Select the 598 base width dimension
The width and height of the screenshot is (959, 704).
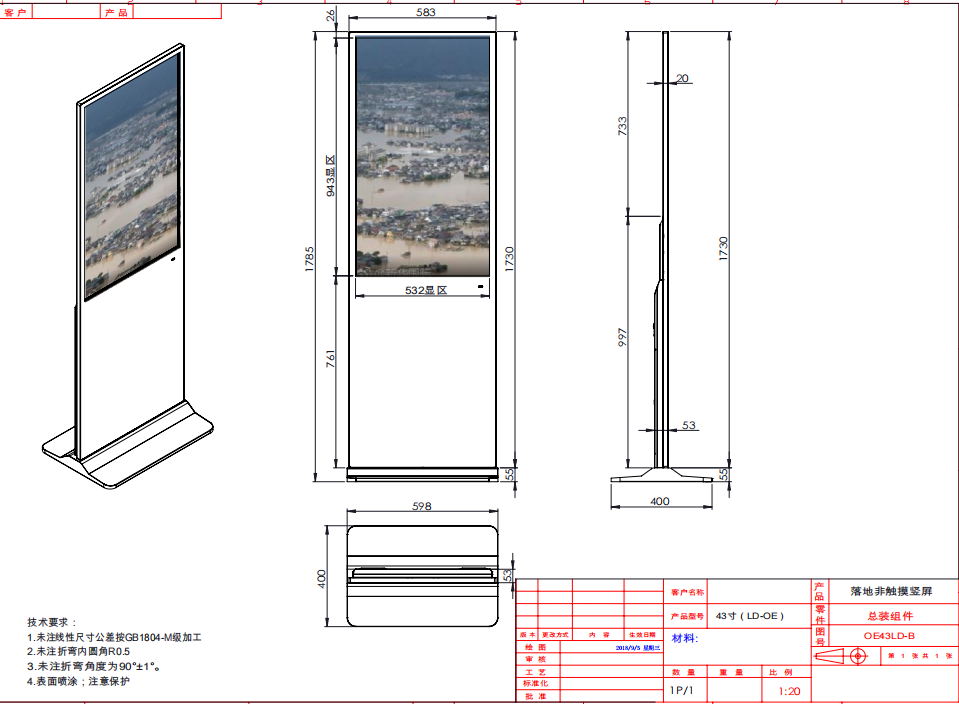pos(422,507)
